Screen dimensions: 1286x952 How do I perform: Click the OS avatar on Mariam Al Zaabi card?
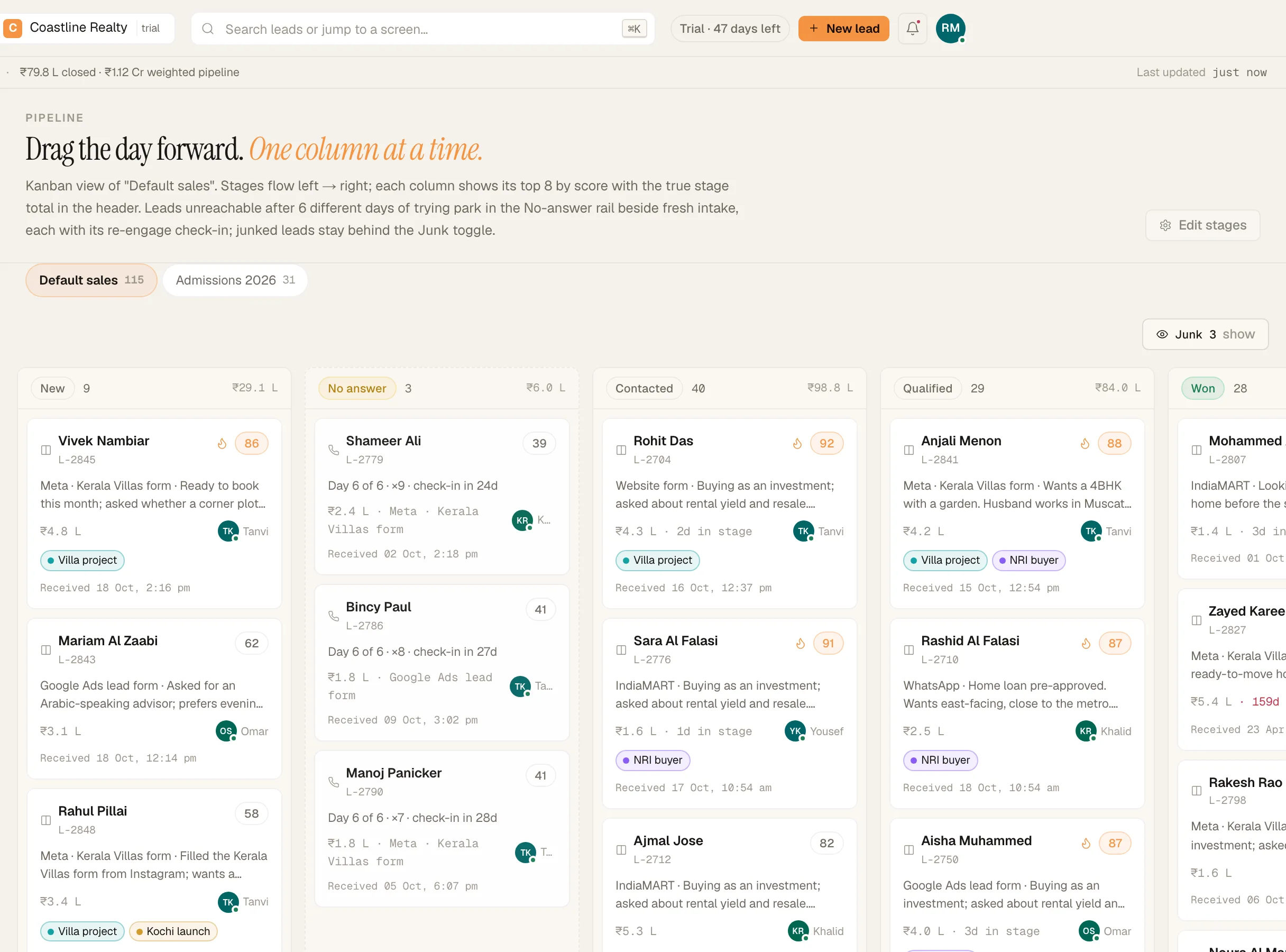click(226, 731)
